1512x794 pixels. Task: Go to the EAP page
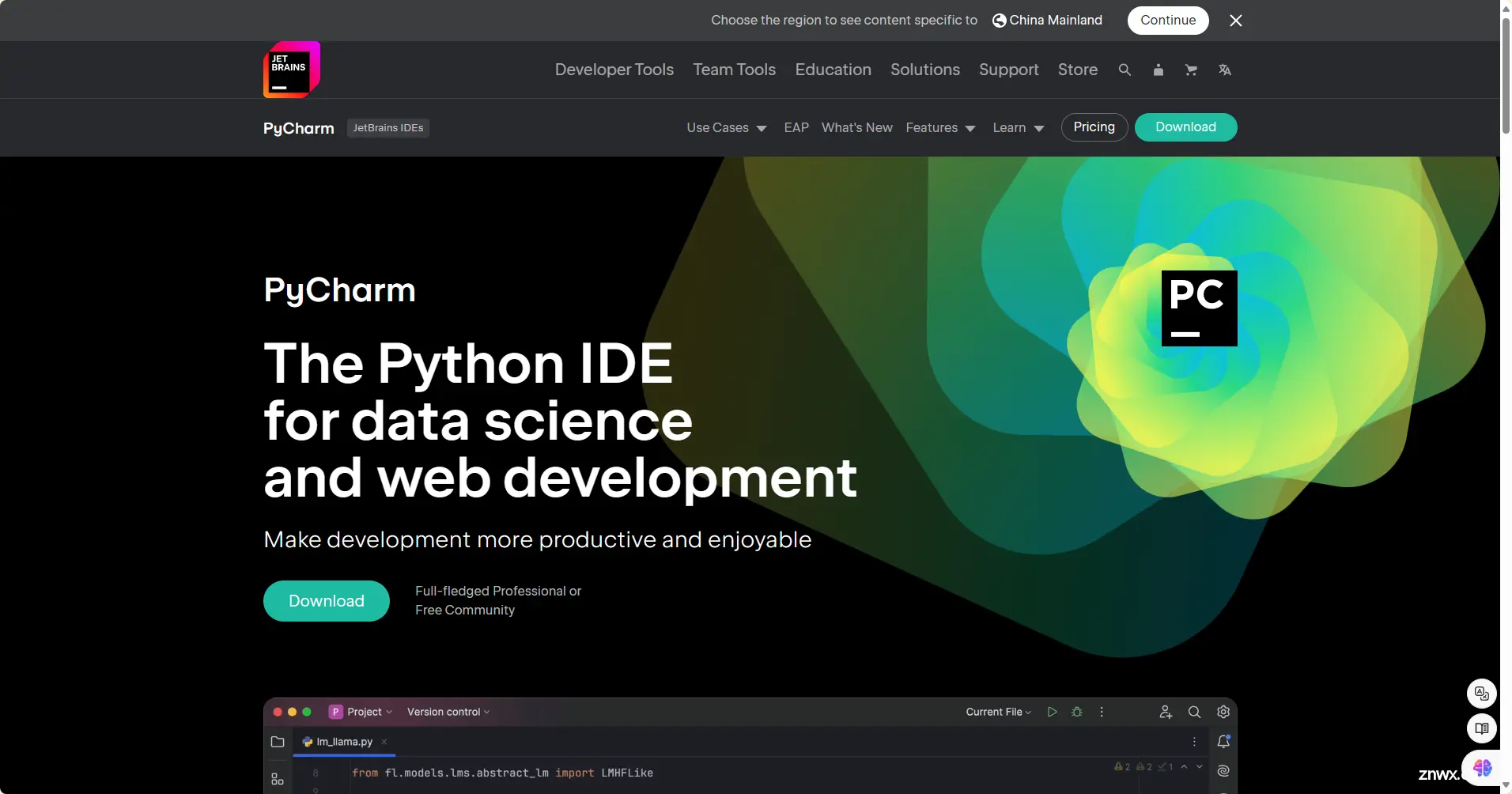click(796, 127)
